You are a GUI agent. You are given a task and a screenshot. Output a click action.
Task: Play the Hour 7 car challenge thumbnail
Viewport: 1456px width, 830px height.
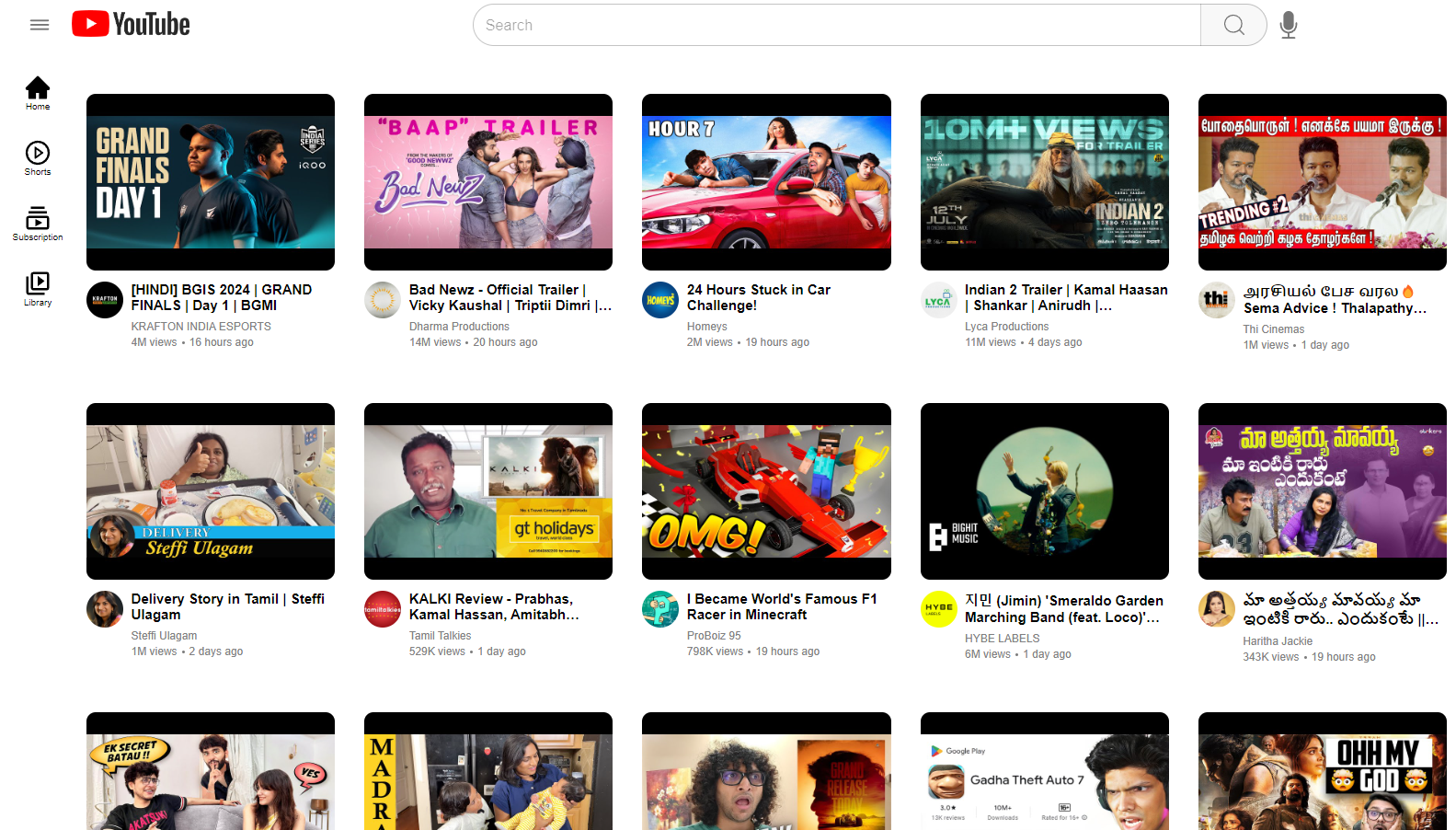[x=766, y=182]
